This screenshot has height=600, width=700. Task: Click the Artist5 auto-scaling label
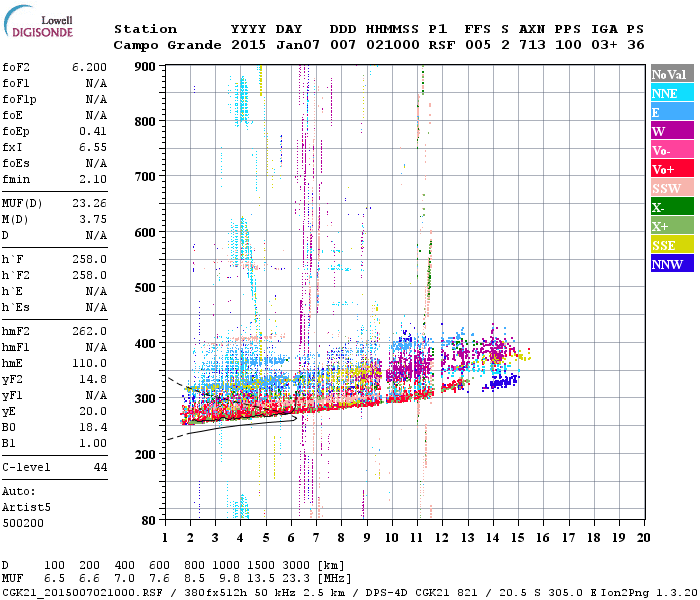tap(26, 508)
